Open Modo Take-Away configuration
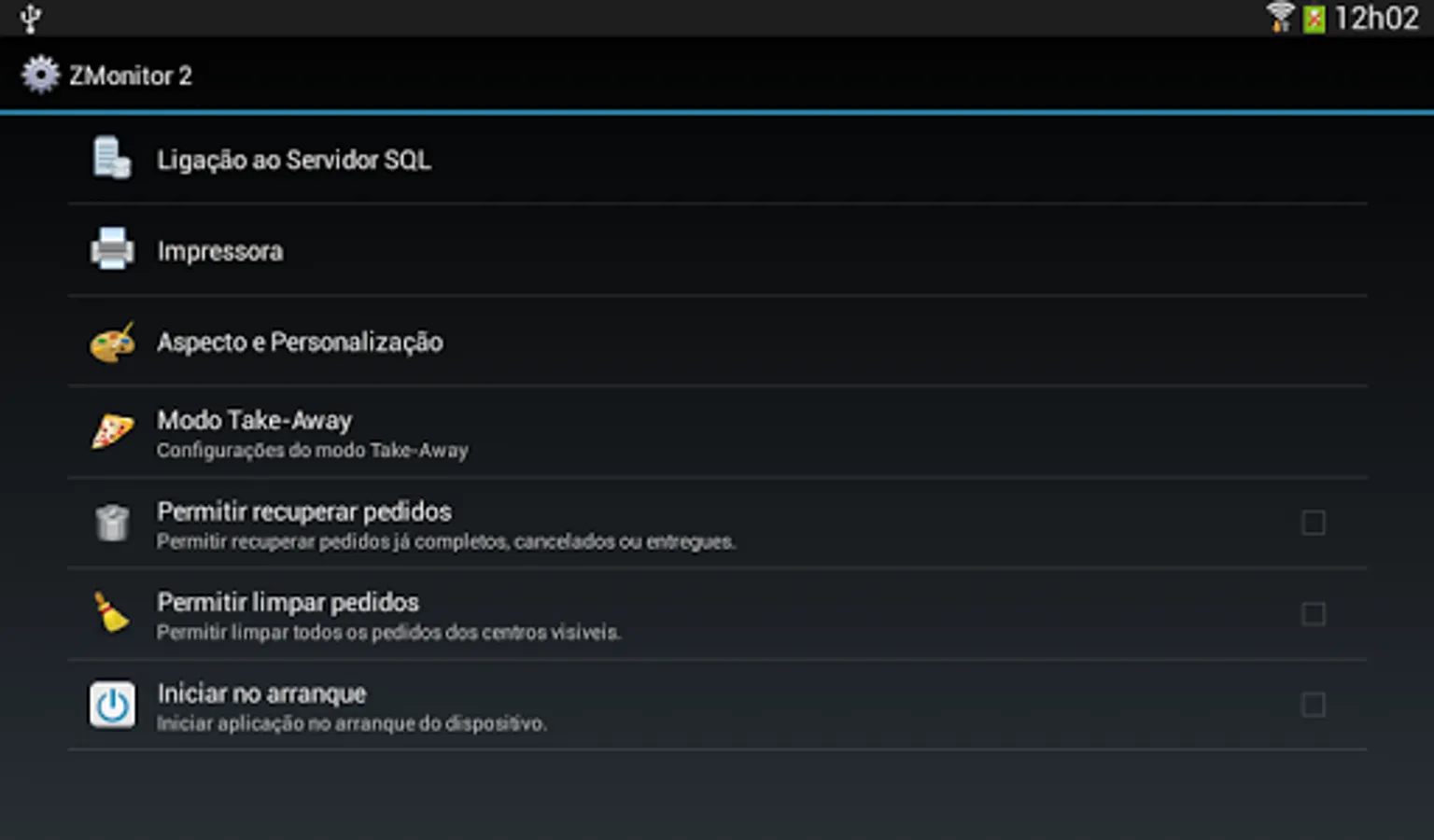Image resolution: width=1434 pixels, height=840 pixels. [717, 432]
